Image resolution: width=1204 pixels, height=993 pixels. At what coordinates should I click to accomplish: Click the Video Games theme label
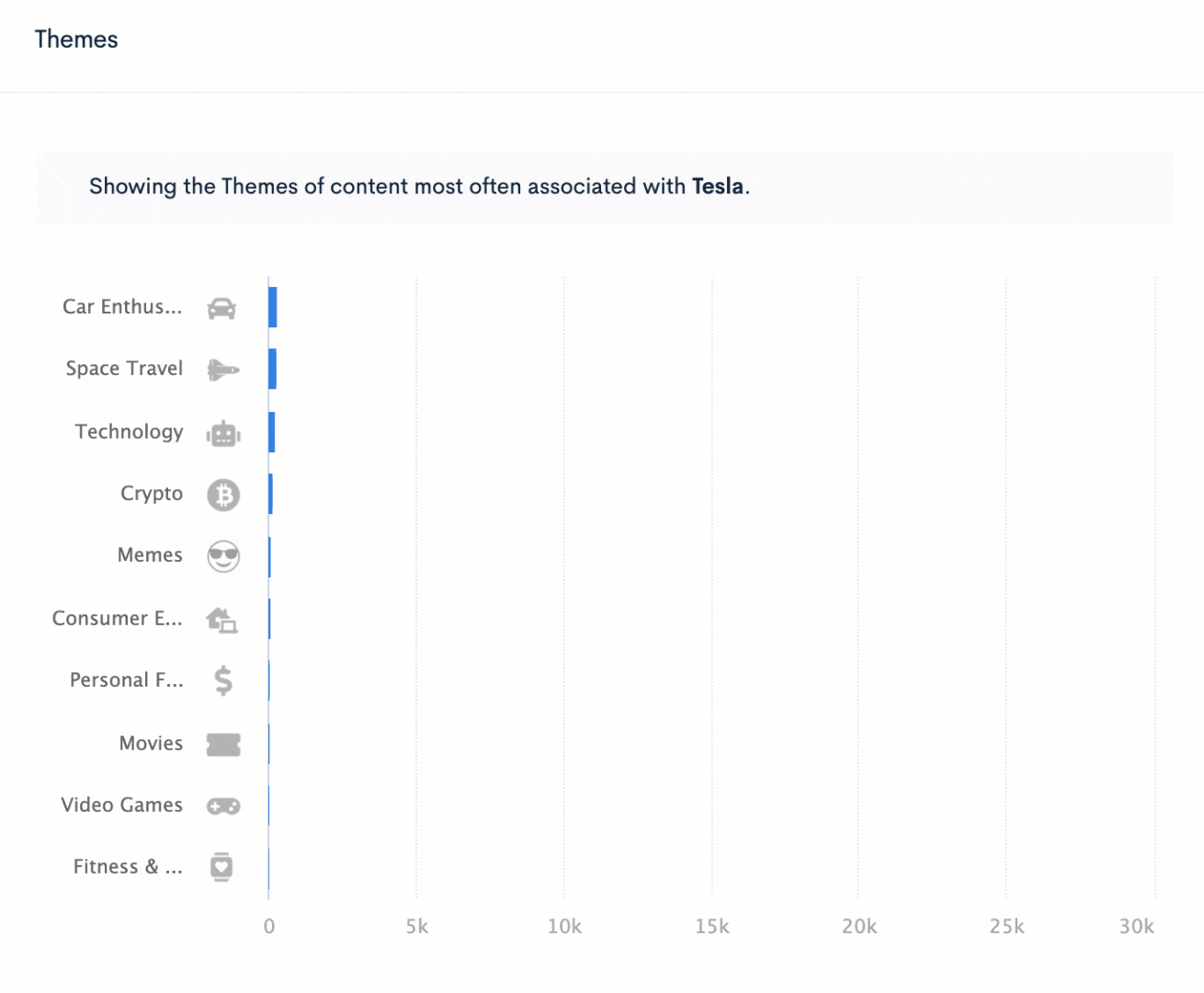[122, 805]
